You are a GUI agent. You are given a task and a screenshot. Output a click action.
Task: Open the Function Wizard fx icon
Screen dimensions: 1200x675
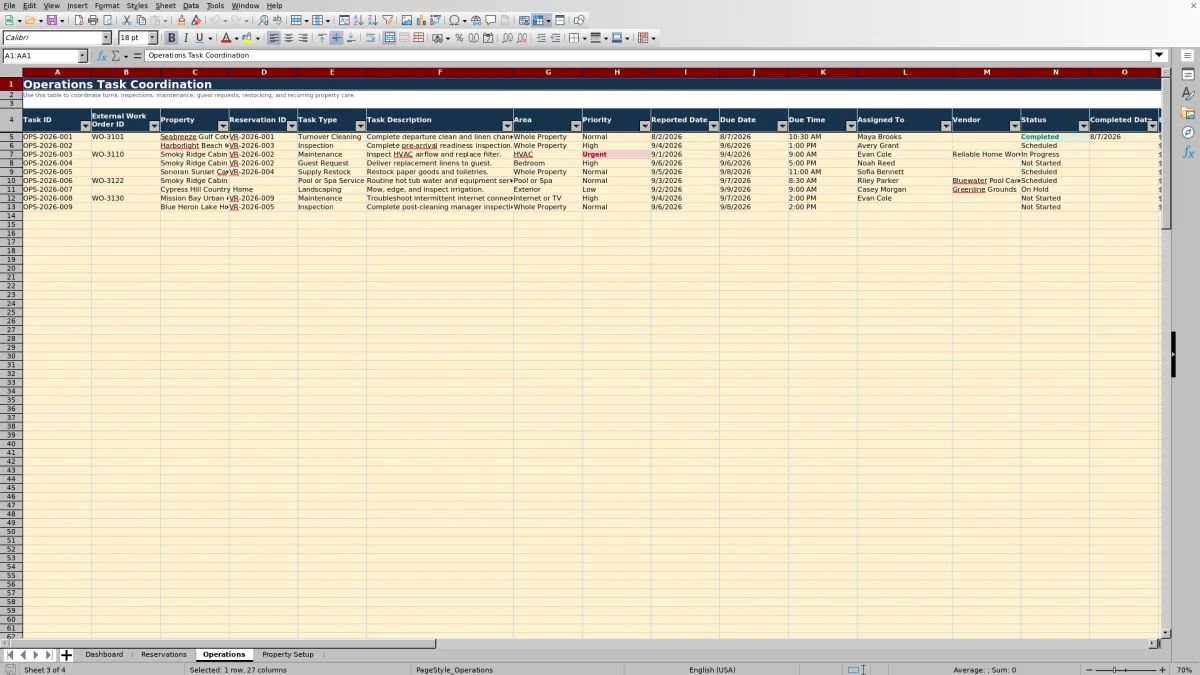[x=103, y=56]
